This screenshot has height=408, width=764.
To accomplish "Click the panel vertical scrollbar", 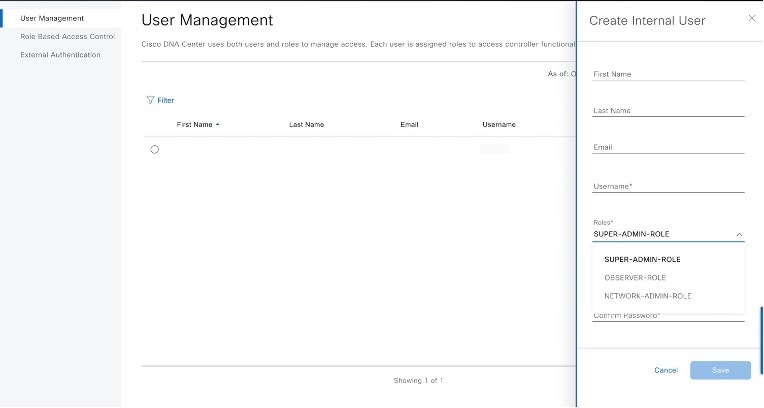I will tap(762, 340).
